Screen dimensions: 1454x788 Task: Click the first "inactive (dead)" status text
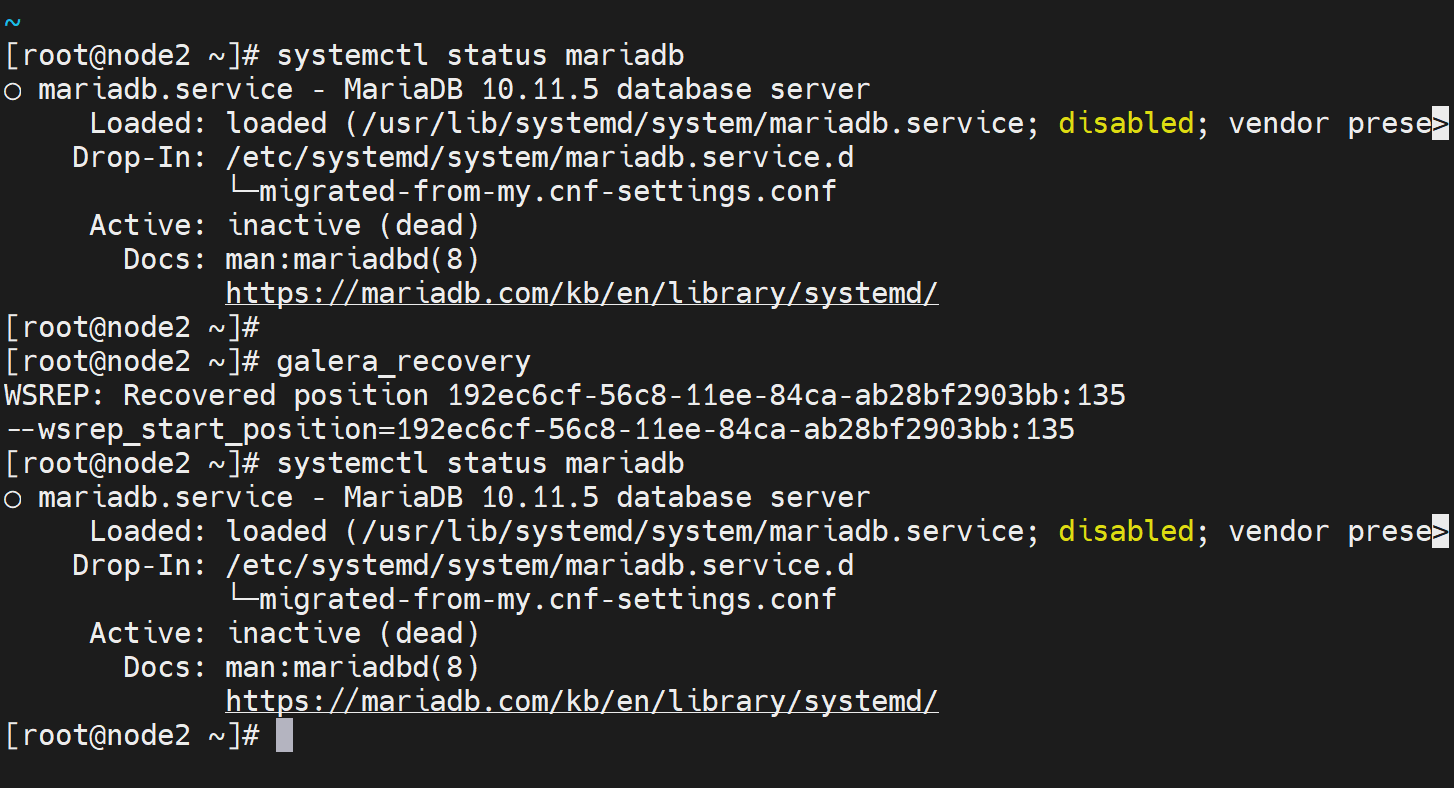point(353,226)
